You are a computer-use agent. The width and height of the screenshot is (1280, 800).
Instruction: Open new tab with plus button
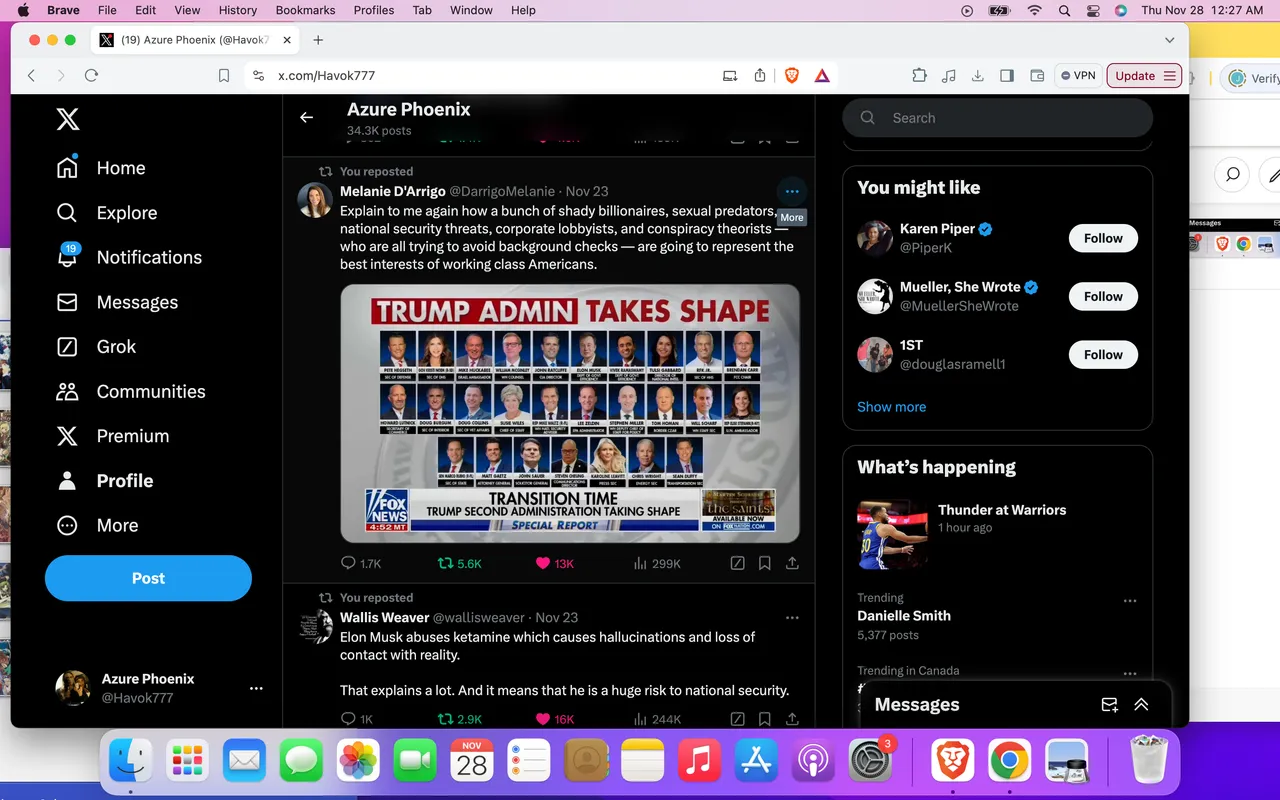tap(318, 40)
